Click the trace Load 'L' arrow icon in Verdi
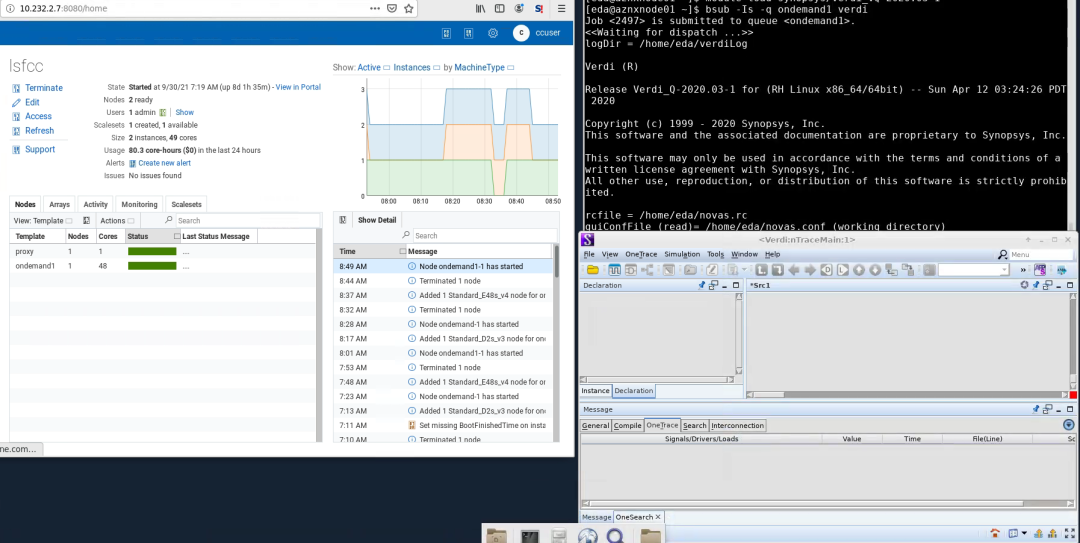The image size is (1080, 543). point(761,270)
